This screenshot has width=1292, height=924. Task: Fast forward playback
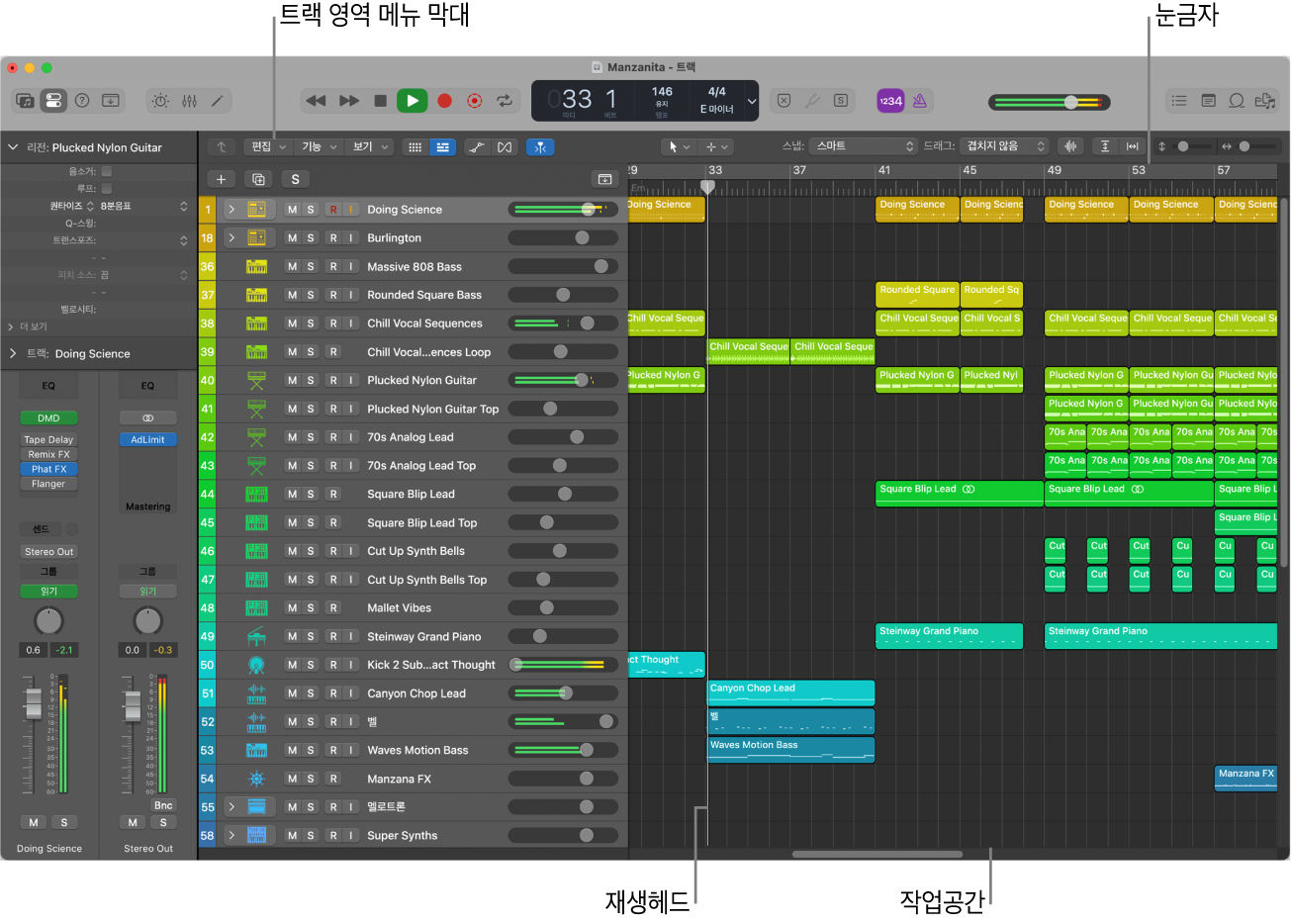click(349, 101)
